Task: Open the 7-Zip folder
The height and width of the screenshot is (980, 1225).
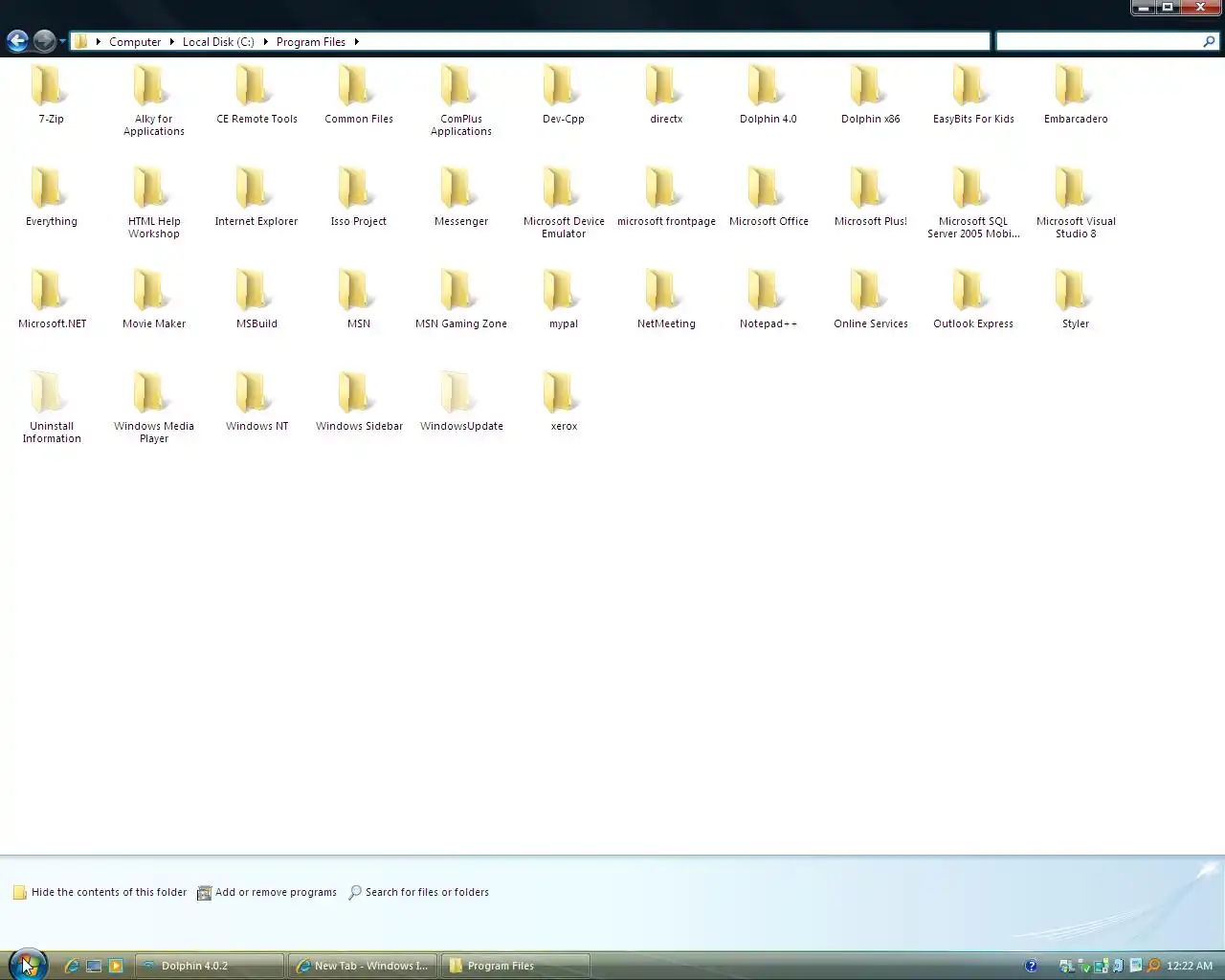Action: pos(51,94)
